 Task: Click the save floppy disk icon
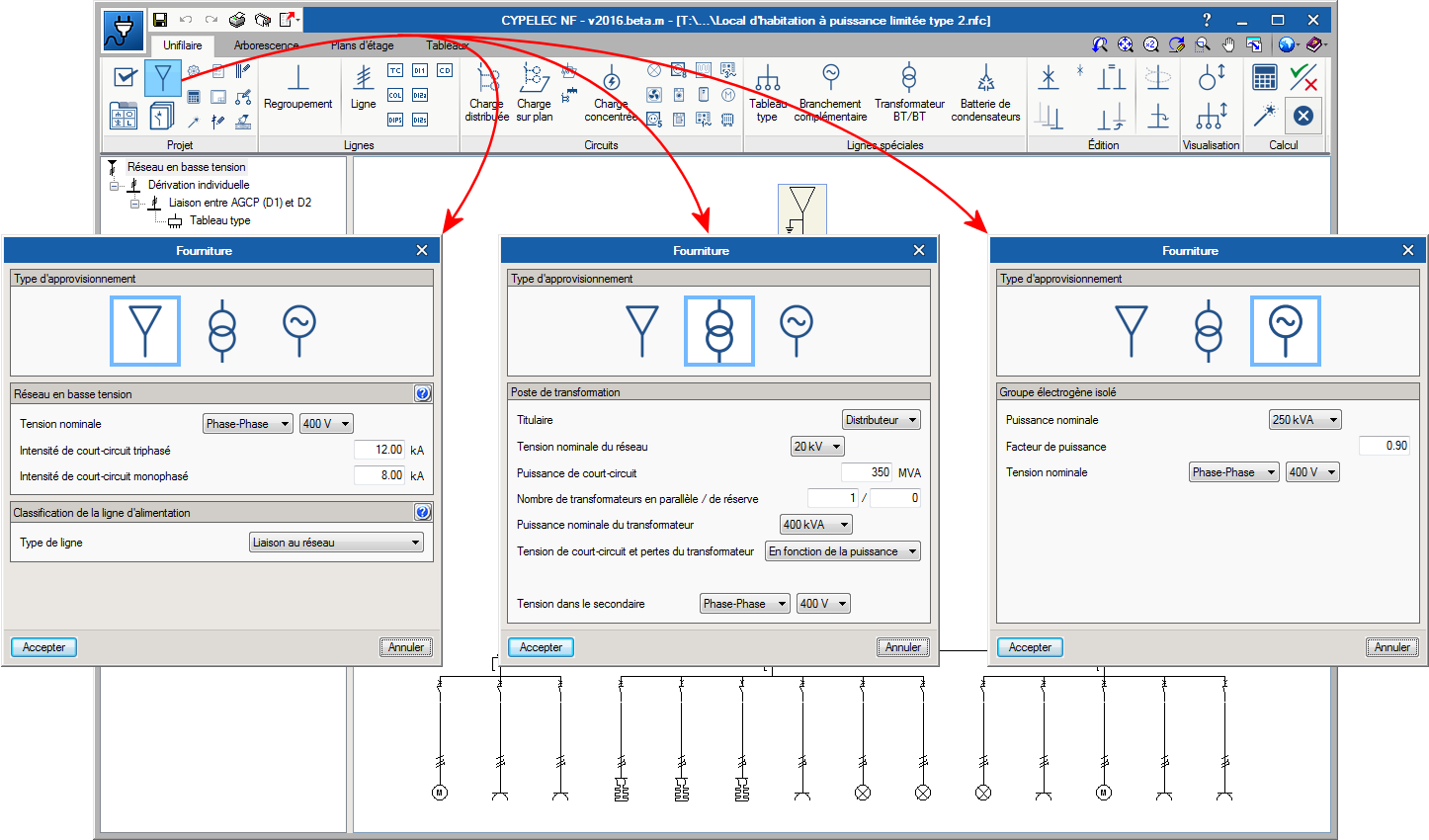point(160,19)
